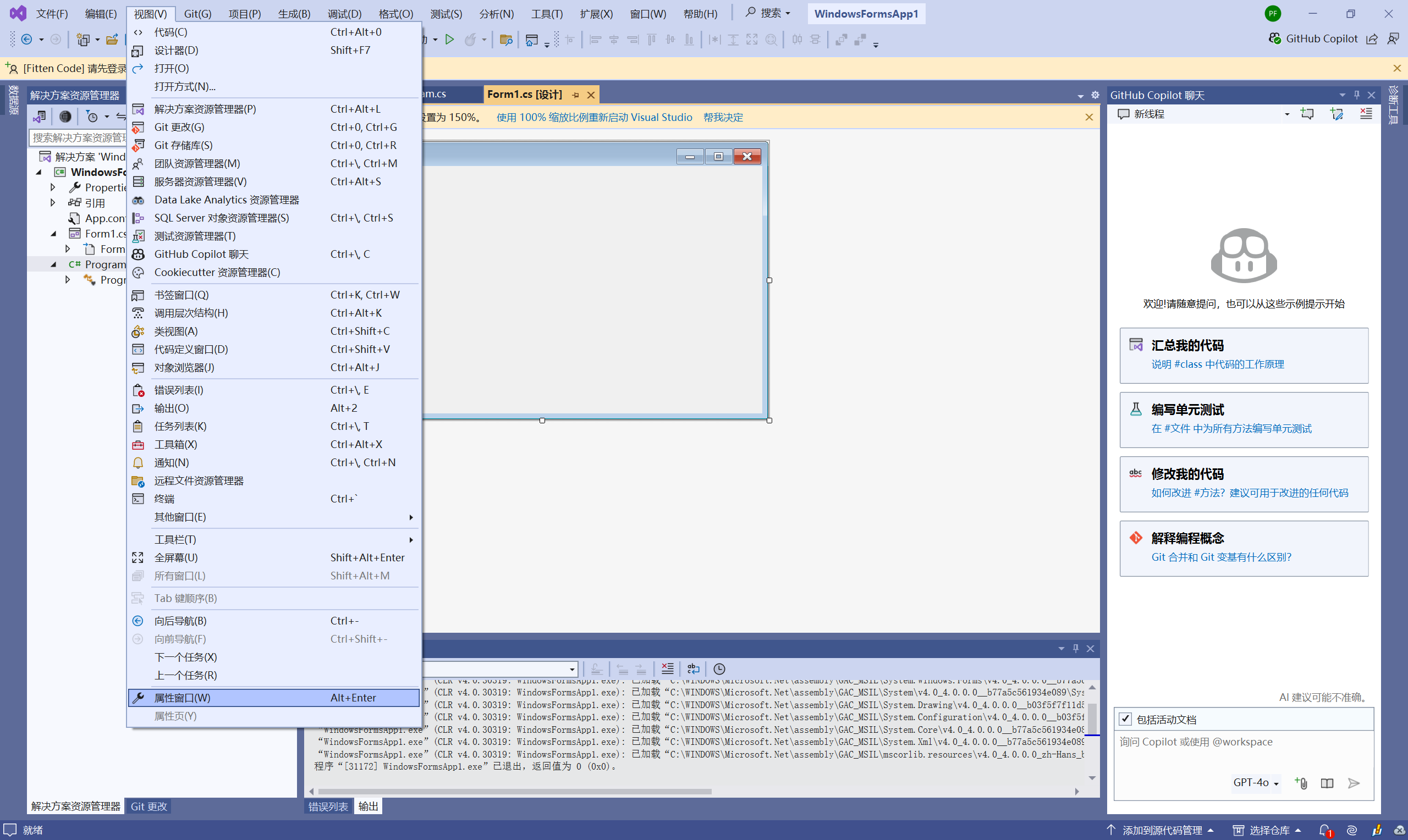This screenshot has width=1408, height=840.
Task: Click the Start debugging play icon
Action: pos(449,40)
